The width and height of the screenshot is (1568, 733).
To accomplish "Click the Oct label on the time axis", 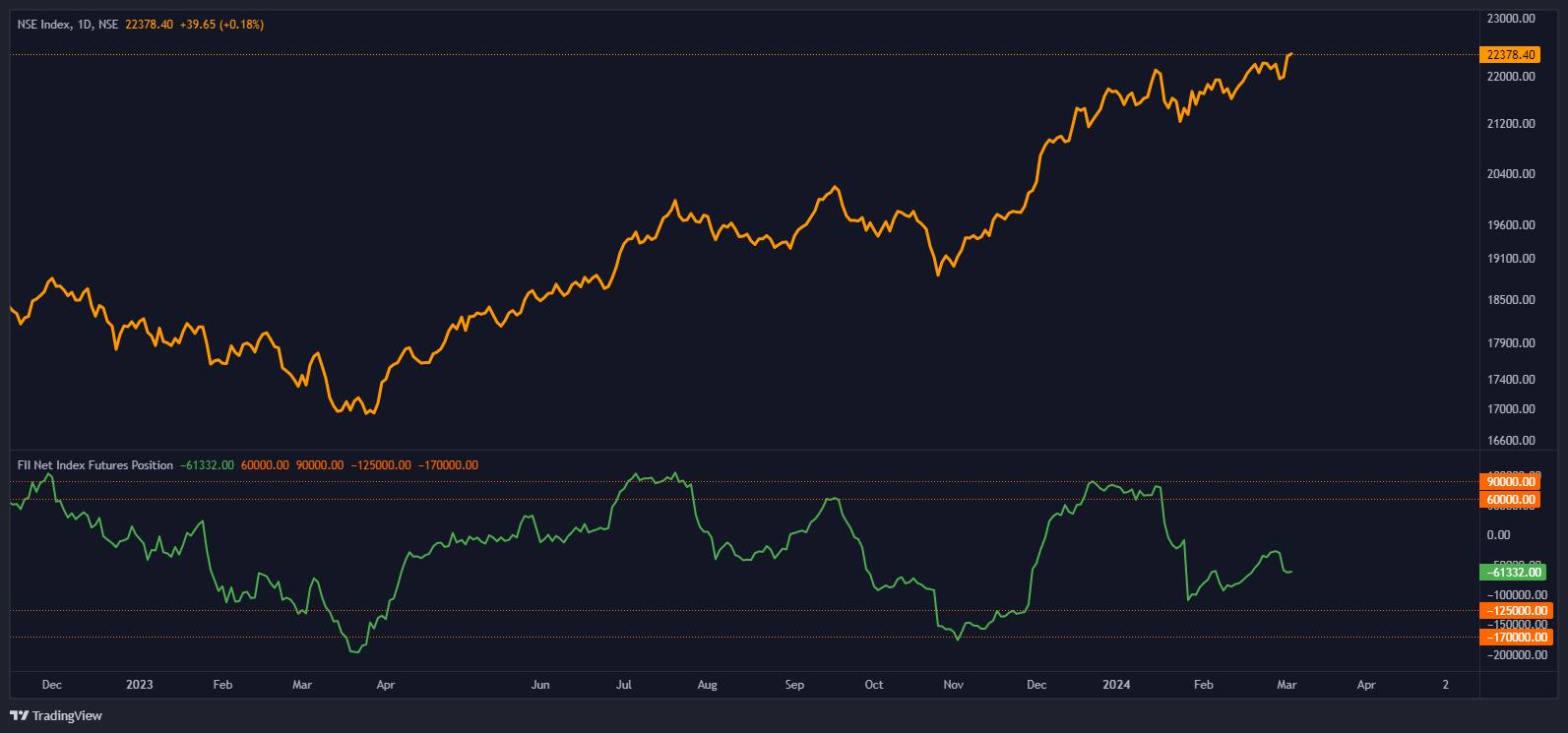I will [x=873, y=684].
